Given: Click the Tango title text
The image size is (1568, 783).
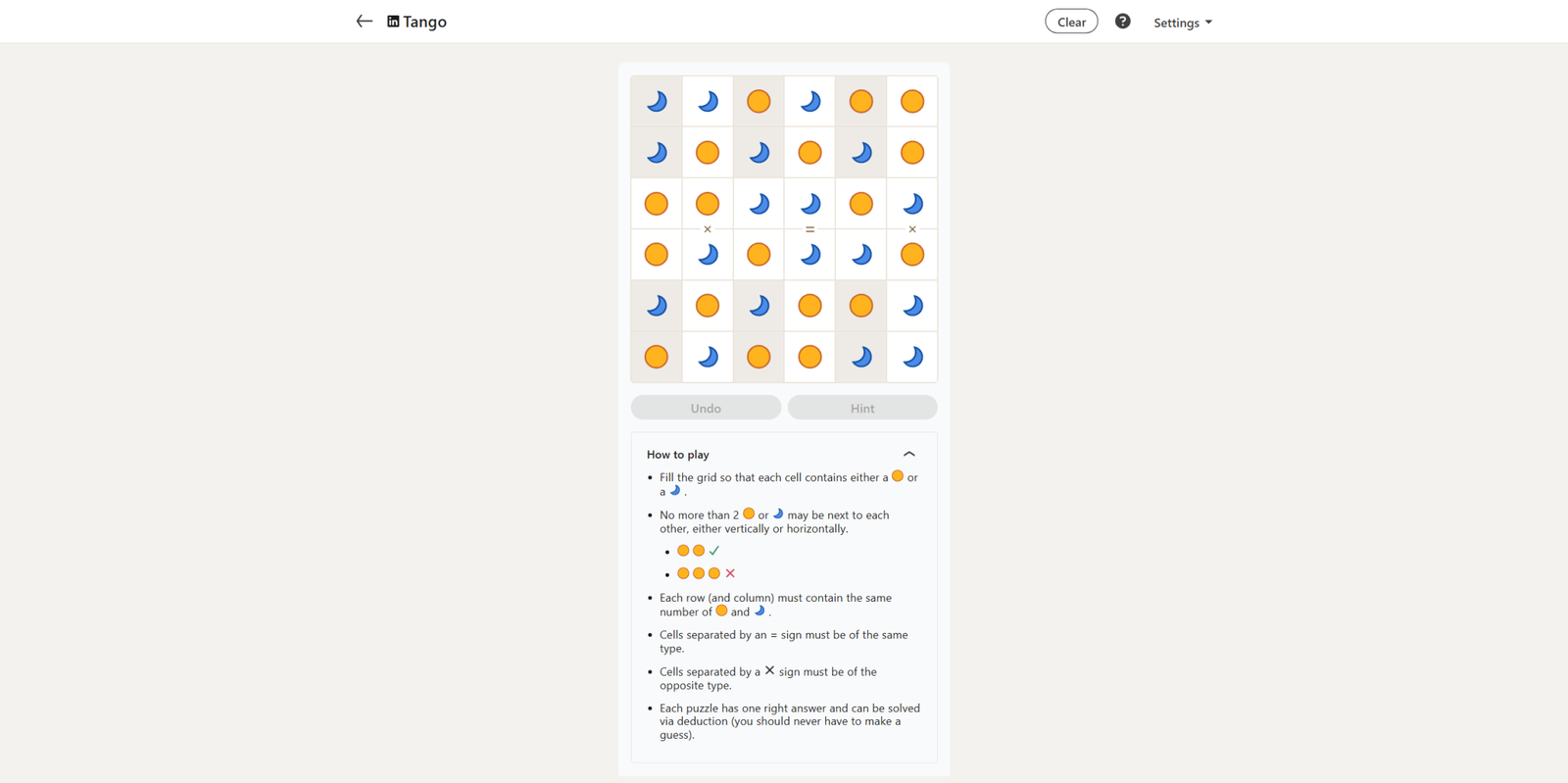Looking at the screenshot, I should 424,22.
